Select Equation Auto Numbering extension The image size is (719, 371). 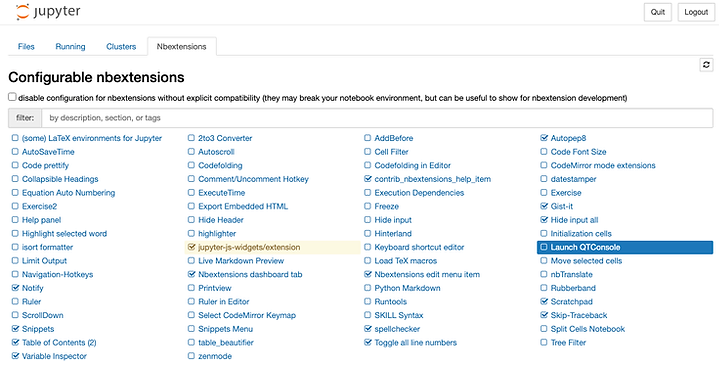click(68, 193)
